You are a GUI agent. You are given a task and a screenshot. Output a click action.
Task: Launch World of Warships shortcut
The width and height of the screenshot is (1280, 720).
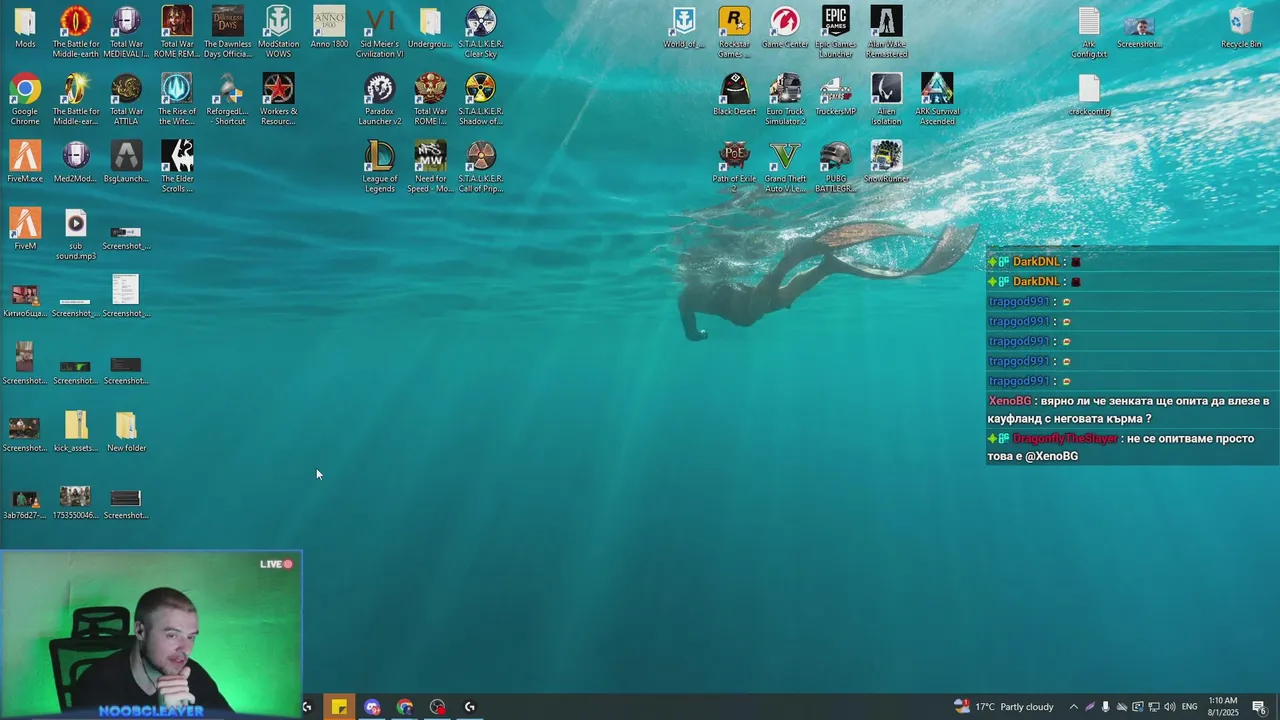(x=684, y=28)
